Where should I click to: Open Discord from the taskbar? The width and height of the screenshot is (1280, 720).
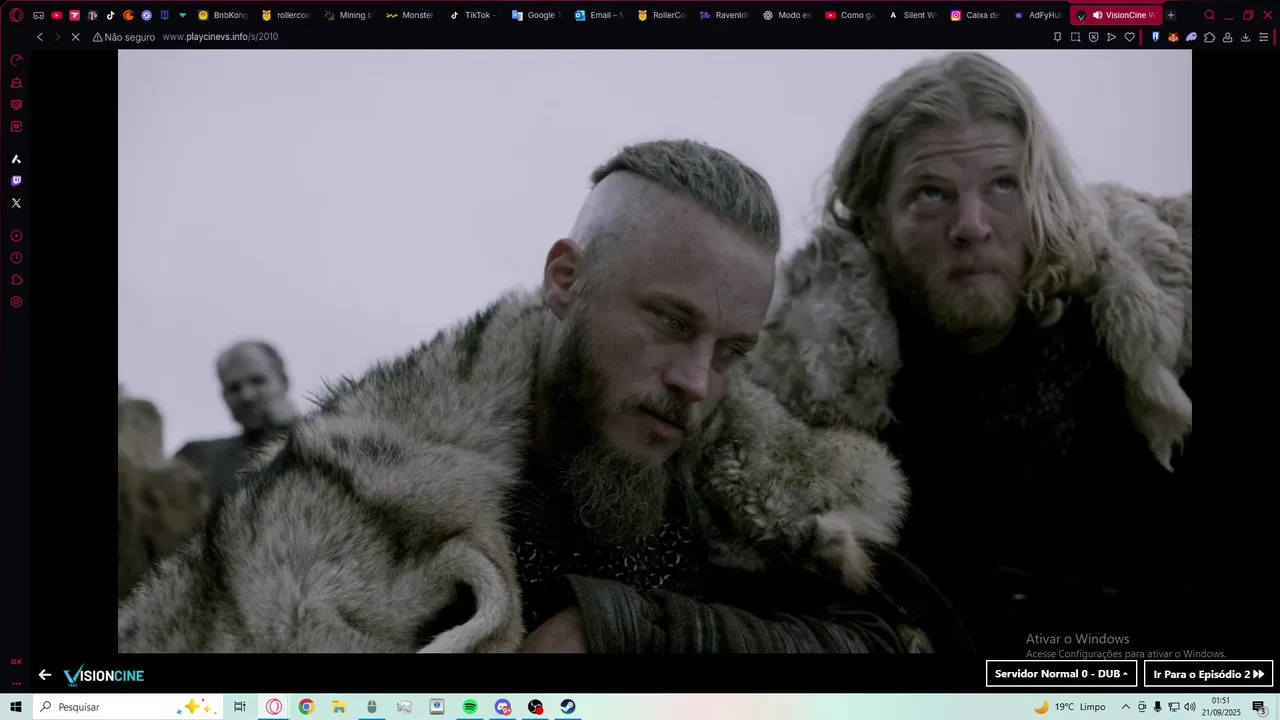503,707
